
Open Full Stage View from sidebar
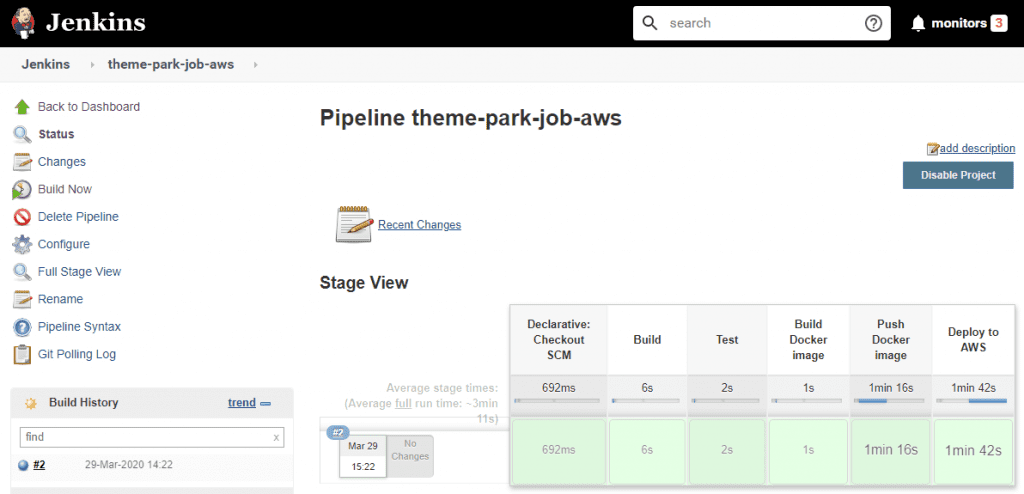click(79, 272)
